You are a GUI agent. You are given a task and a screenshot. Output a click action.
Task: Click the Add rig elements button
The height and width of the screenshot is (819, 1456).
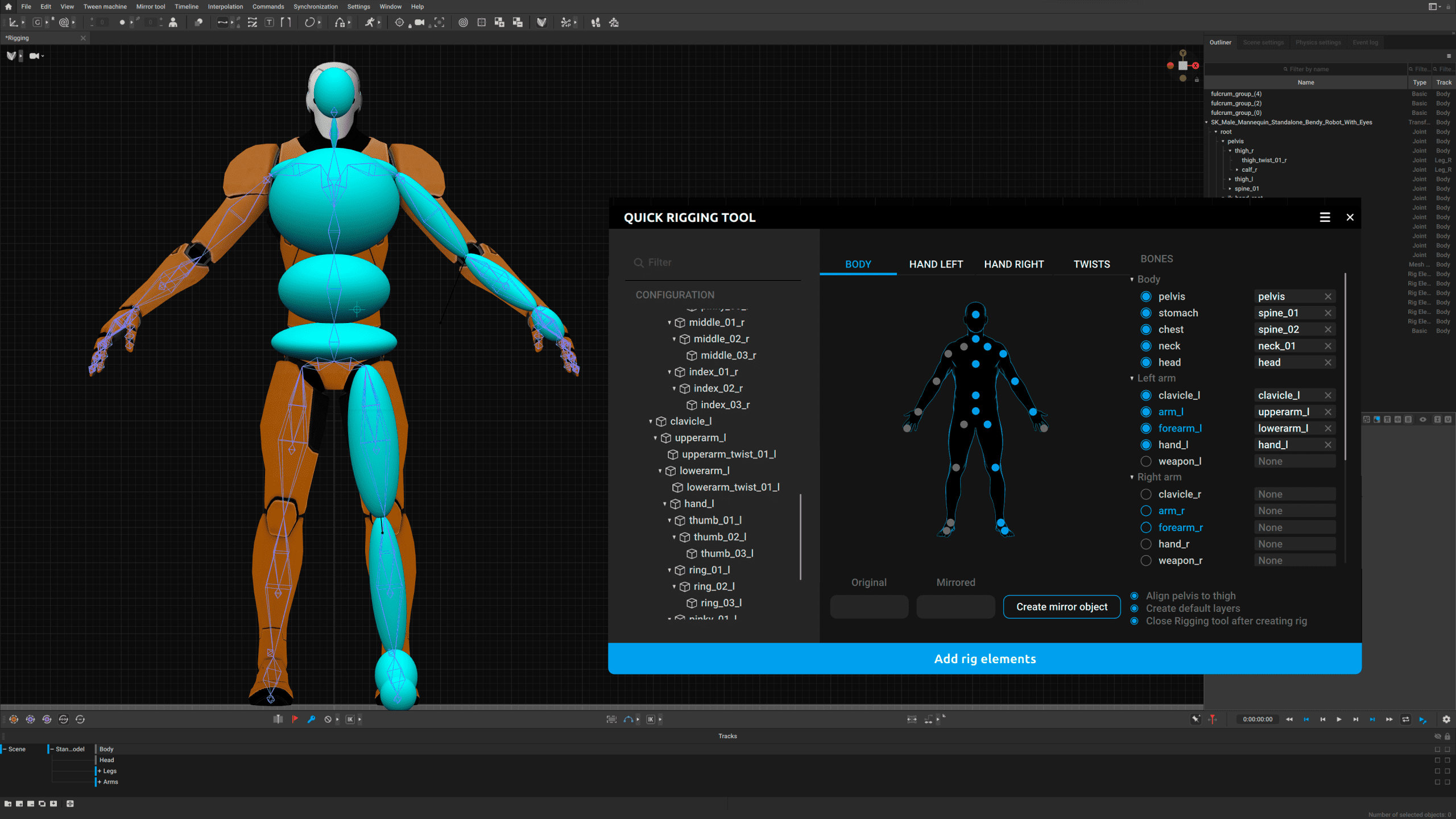[985, 659]
